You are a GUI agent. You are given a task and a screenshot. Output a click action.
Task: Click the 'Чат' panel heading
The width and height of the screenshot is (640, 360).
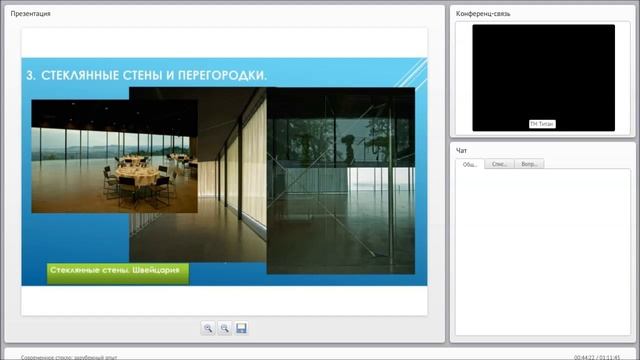click(461, 151)
